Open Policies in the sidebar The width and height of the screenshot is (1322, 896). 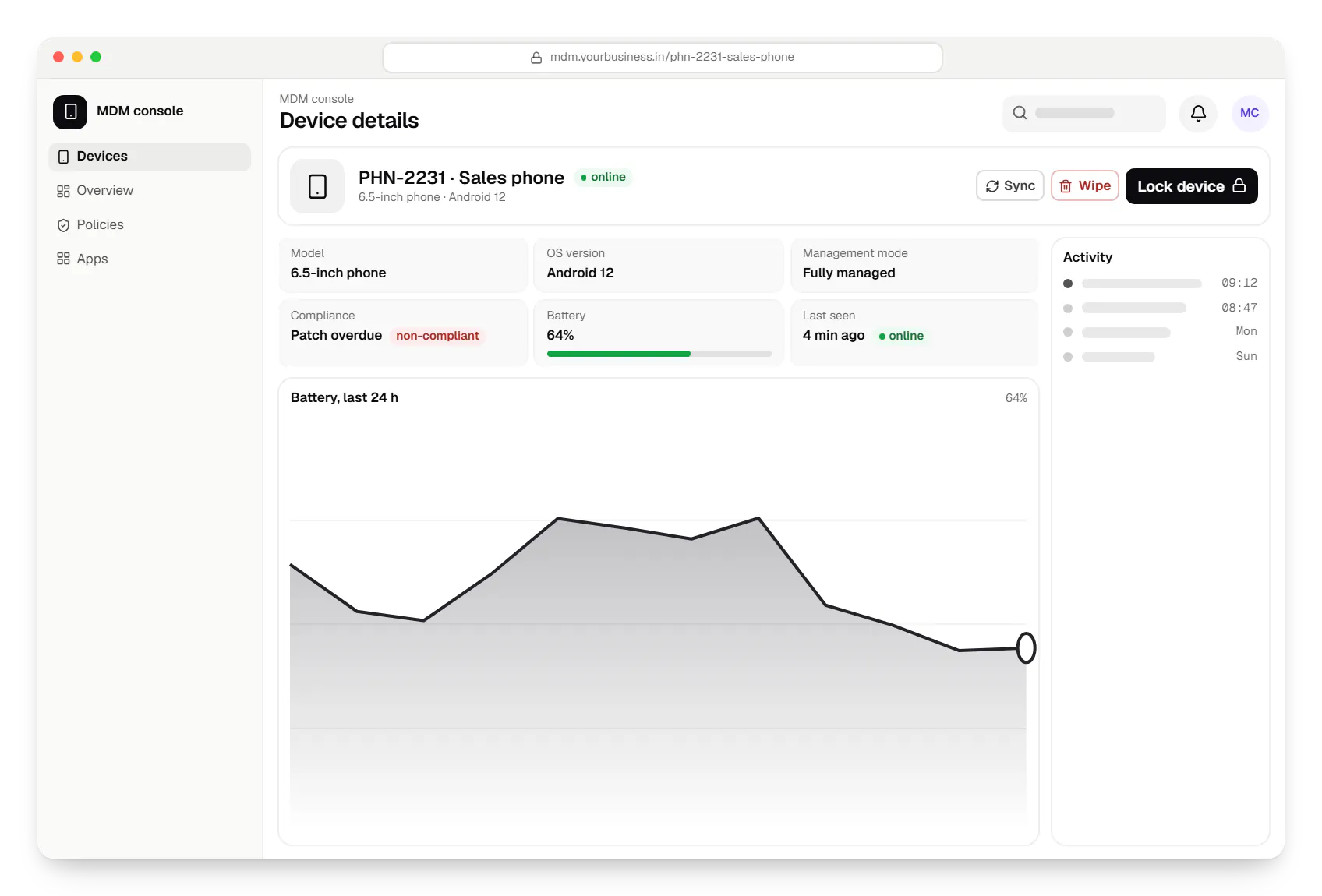(150, 225)
